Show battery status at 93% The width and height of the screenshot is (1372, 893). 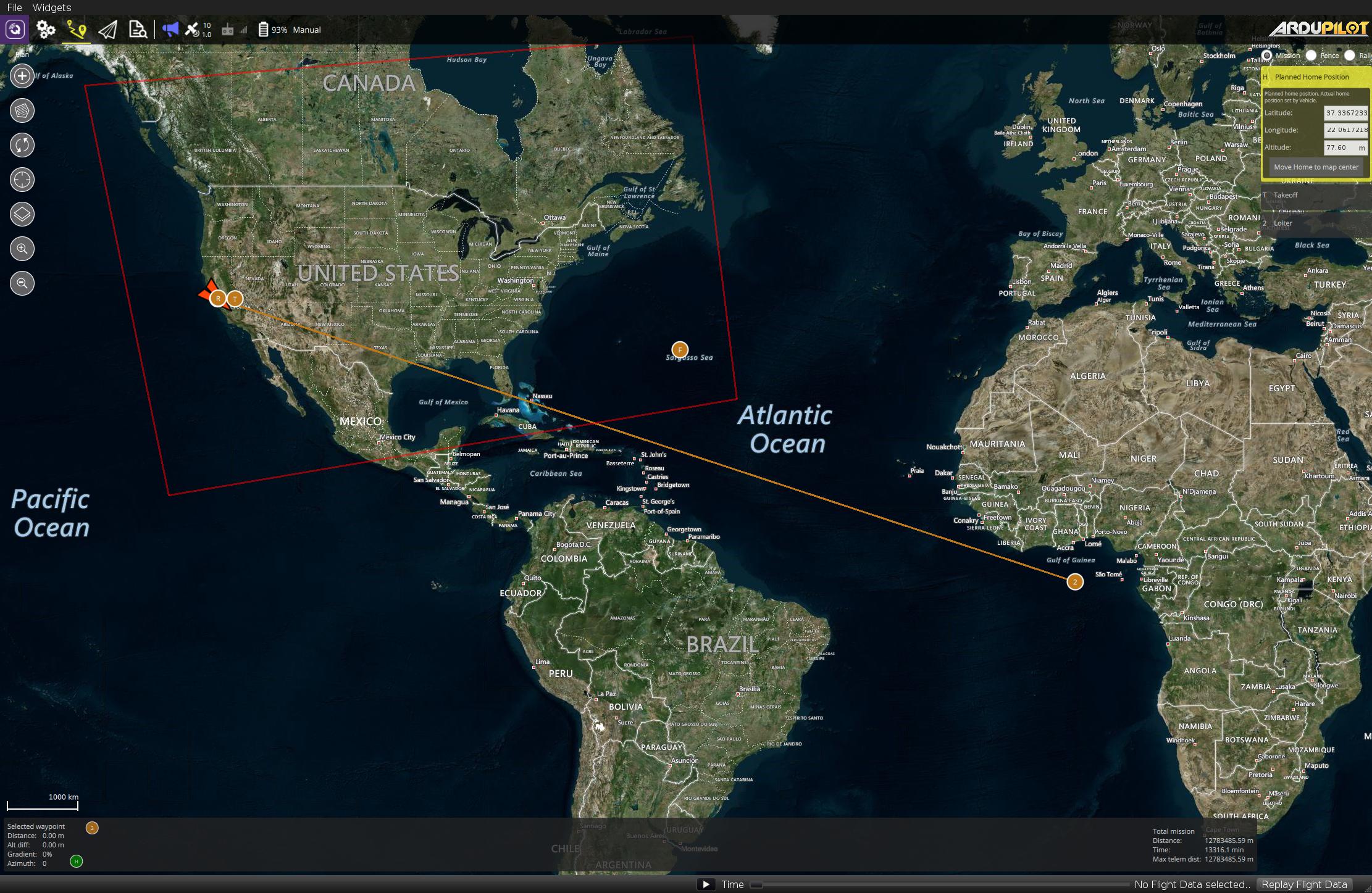pos(272,30)
